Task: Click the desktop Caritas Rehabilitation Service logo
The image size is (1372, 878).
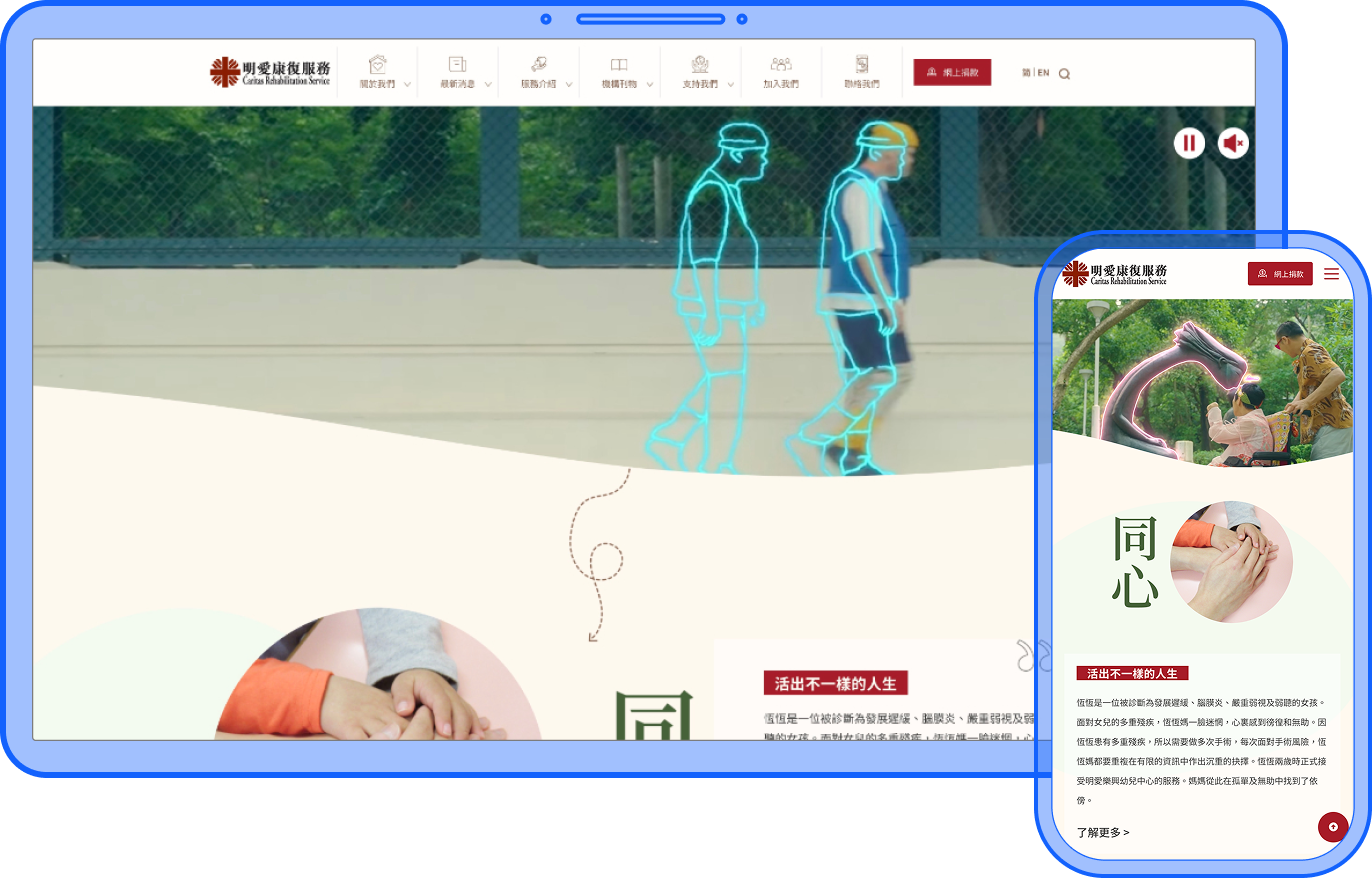Action: point(270,72)
